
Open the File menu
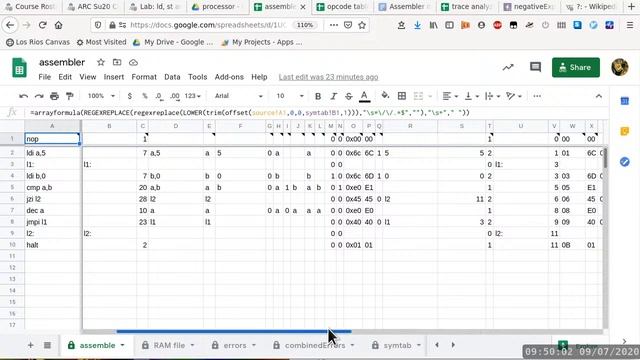click(x=44, y=77)
